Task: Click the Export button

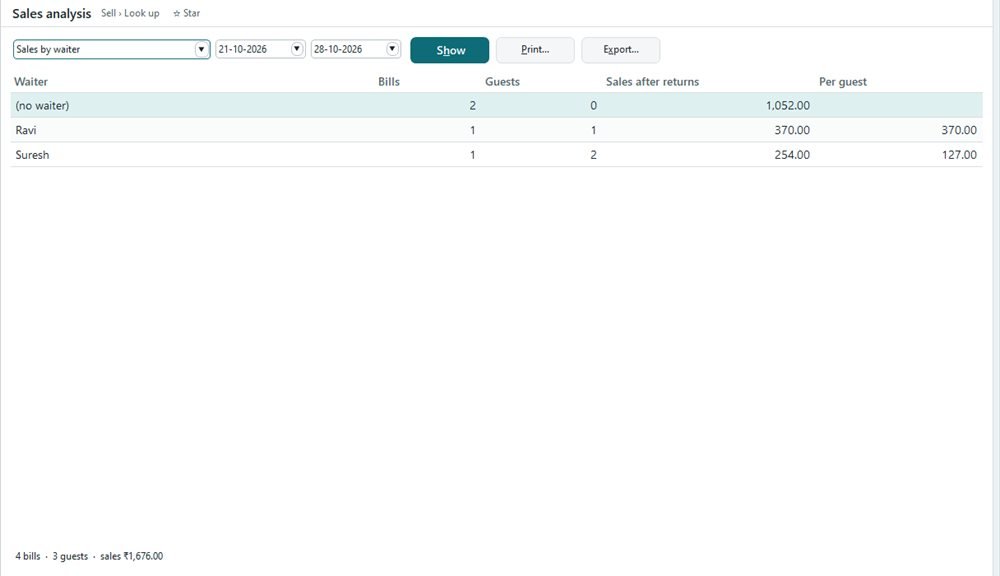Action: [621, 50]
